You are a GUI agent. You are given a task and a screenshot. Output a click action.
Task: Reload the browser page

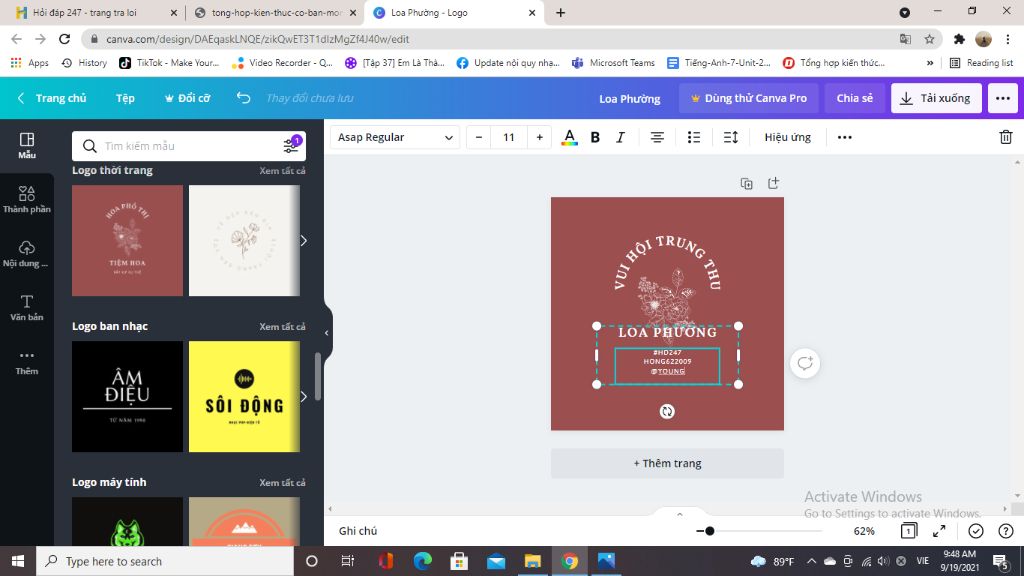coord(64,39)
